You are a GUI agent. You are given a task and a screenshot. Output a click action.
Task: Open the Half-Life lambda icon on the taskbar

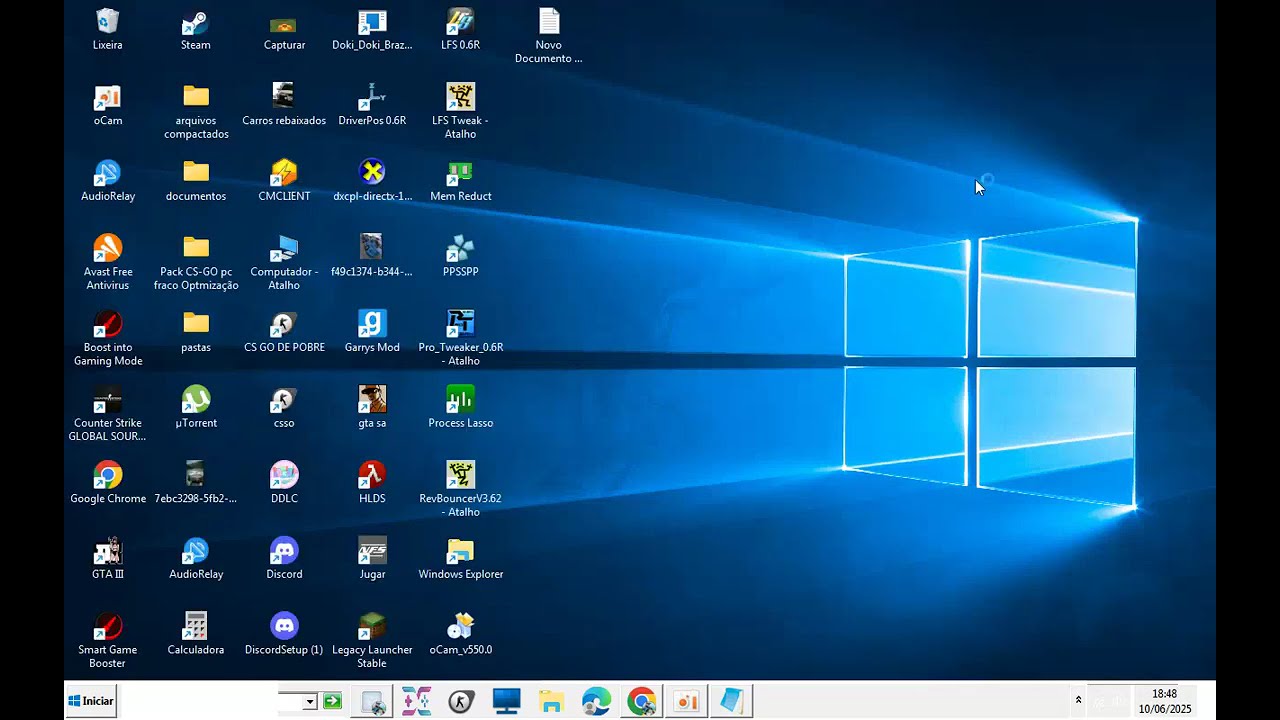coord(461,702)
